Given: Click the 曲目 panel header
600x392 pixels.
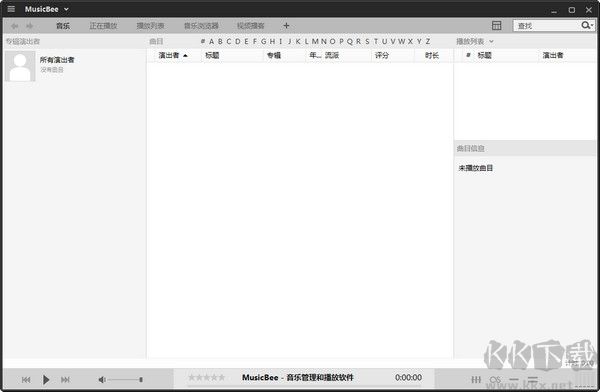Looking at the screenshot, I should pyautogui.click(x=156, y=41).
